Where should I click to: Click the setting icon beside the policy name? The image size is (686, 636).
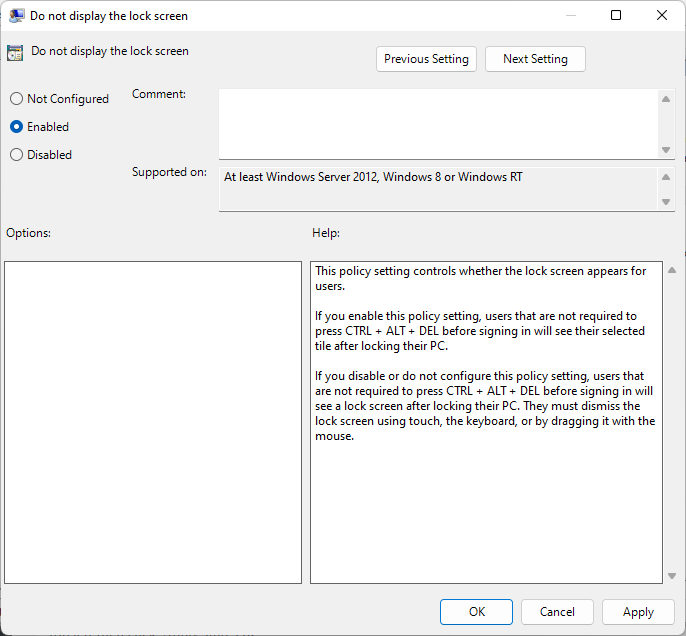[x=16, y=53]
